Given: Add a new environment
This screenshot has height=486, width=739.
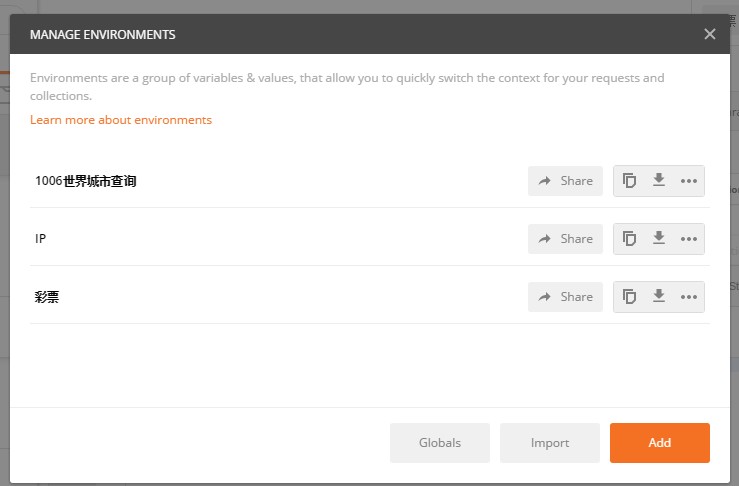Looking at the screenshot, I should [660, 443].
